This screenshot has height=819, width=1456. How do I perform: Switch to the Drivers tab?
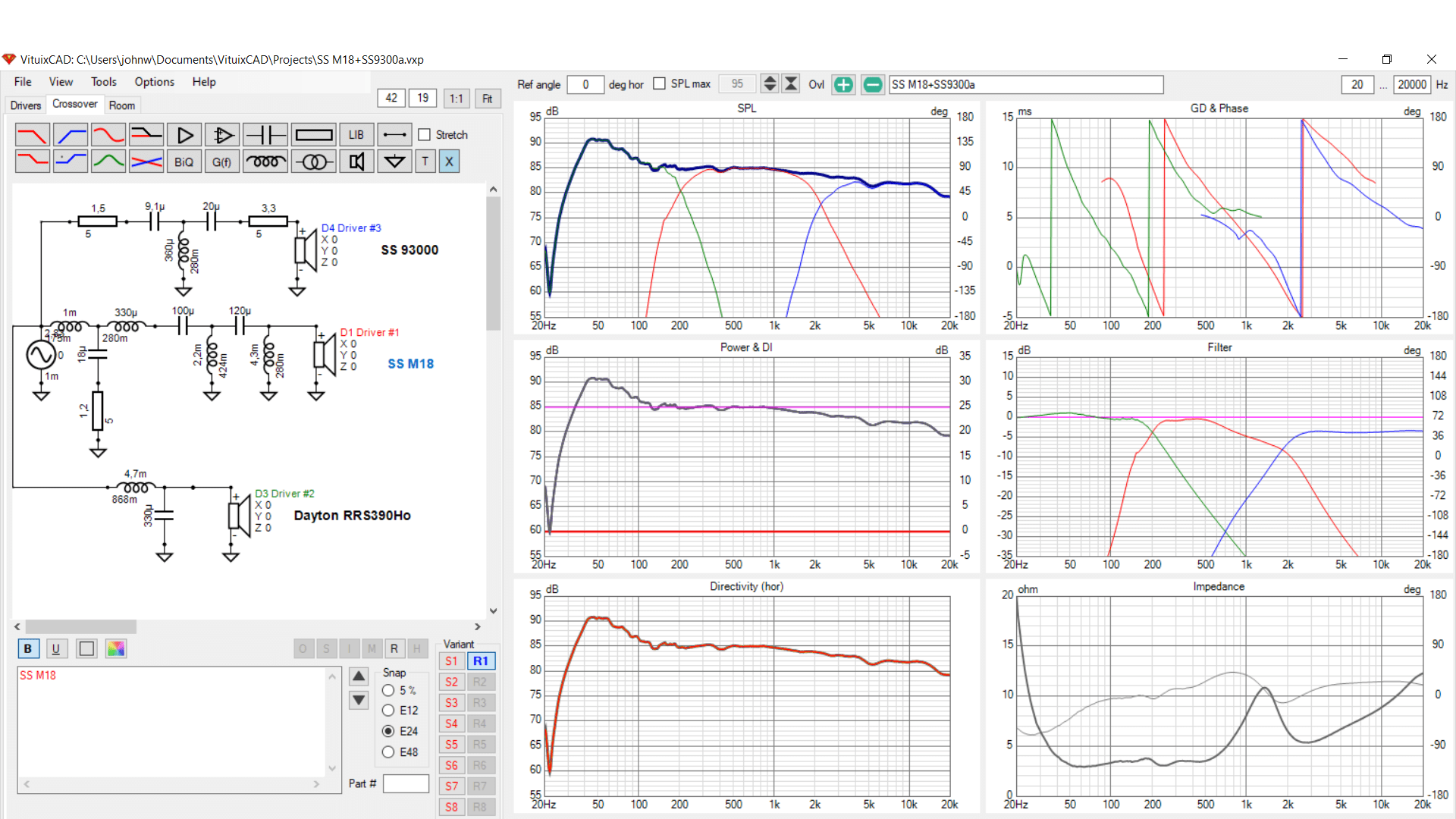pyautogui.click(x=25, y=105)
